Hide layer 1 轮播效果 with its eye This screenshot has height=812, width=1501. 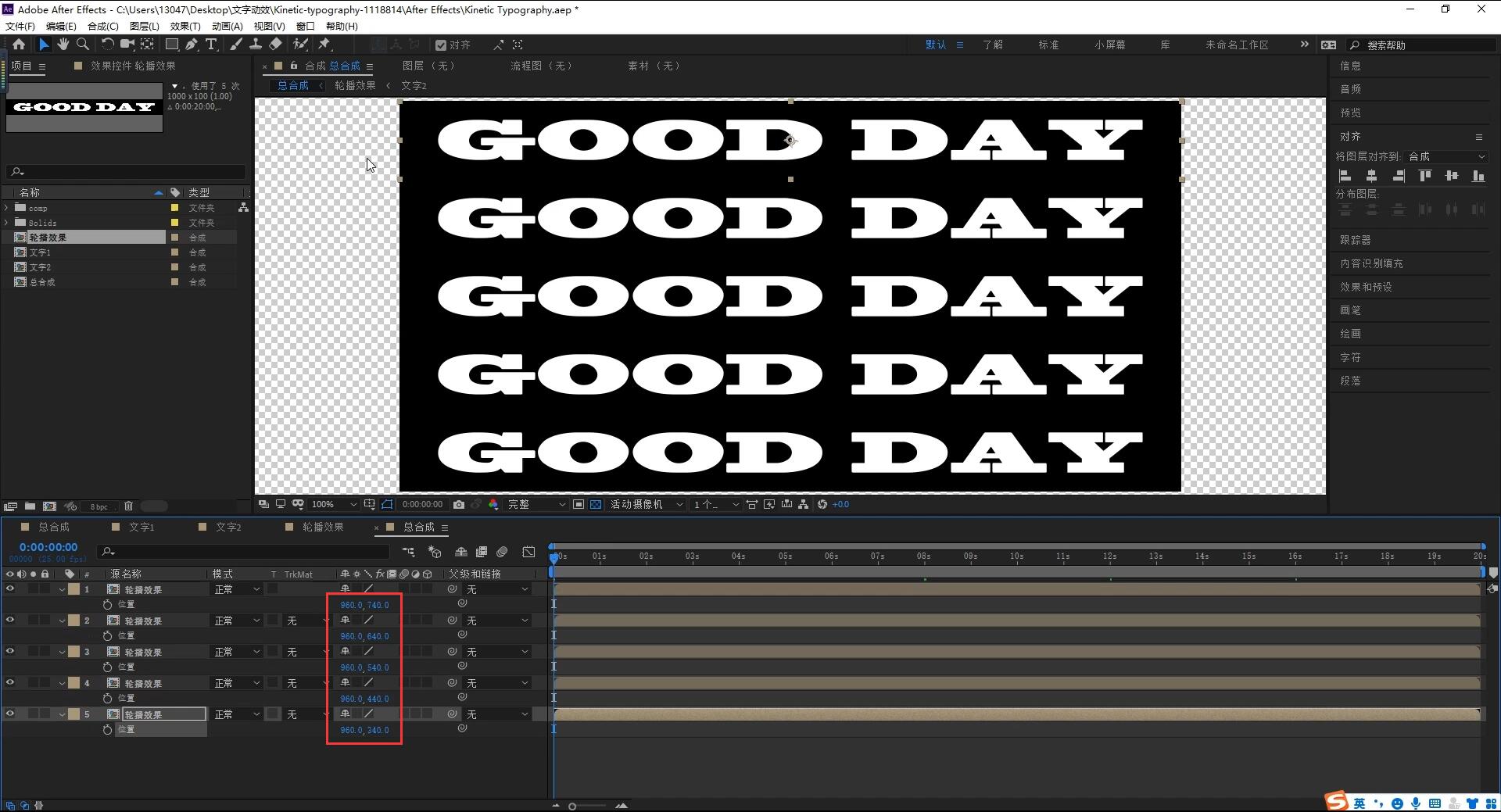tap(10, 589)
